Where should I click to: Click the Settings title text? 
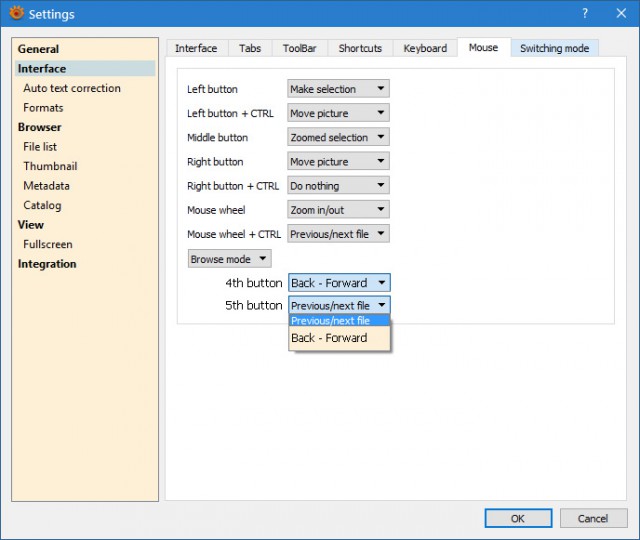(x=52, y=14)
